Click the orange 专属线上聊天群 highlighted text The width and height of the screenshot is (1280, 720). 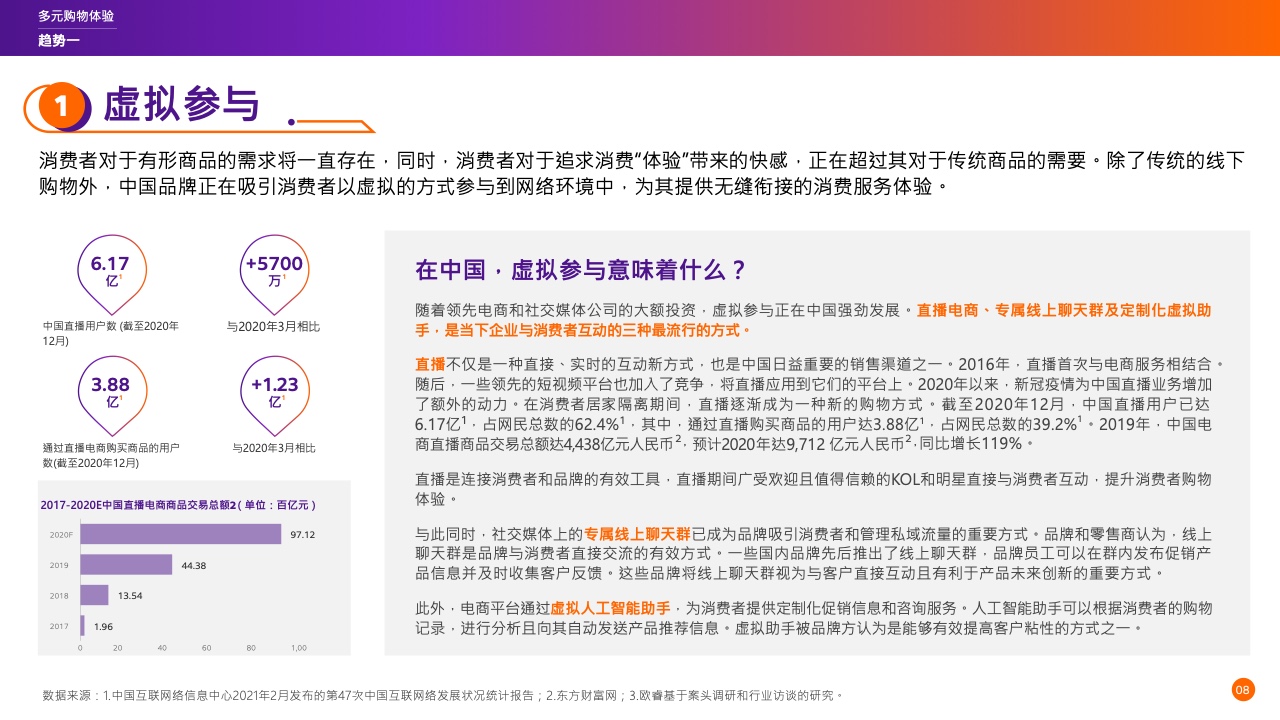point(637,533)
